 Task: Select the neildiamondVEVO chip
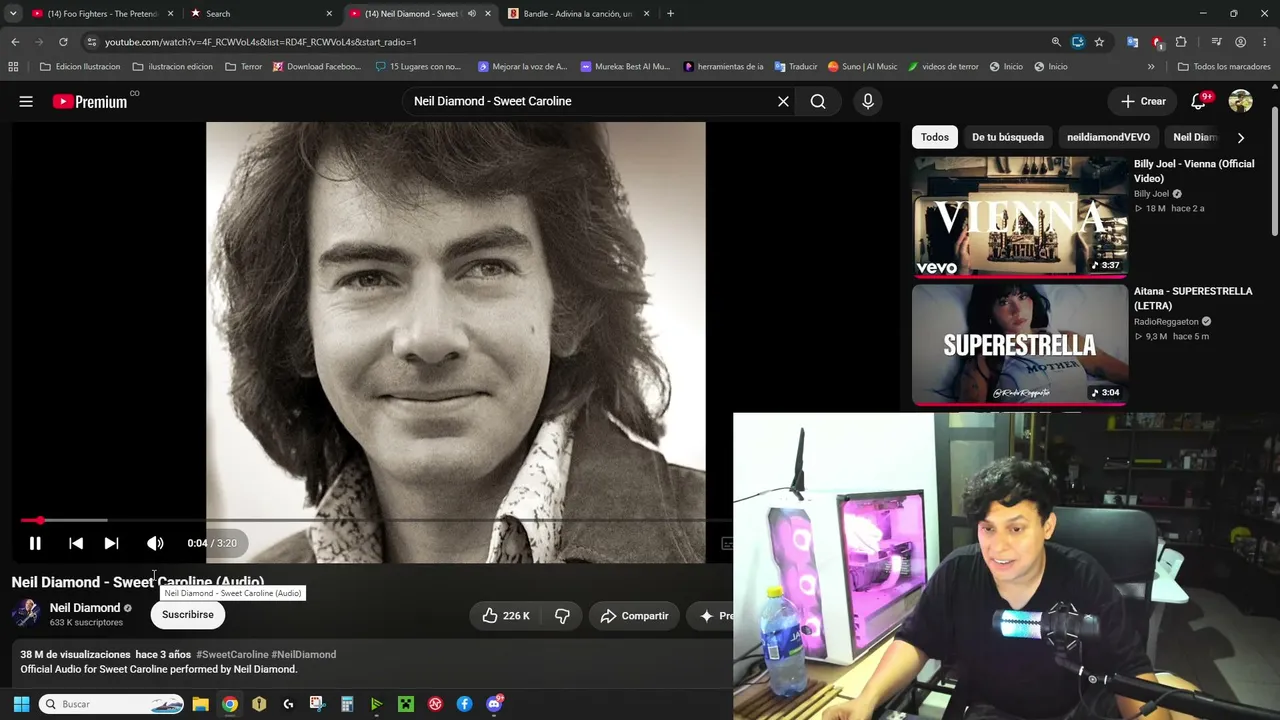point(1108,137)
